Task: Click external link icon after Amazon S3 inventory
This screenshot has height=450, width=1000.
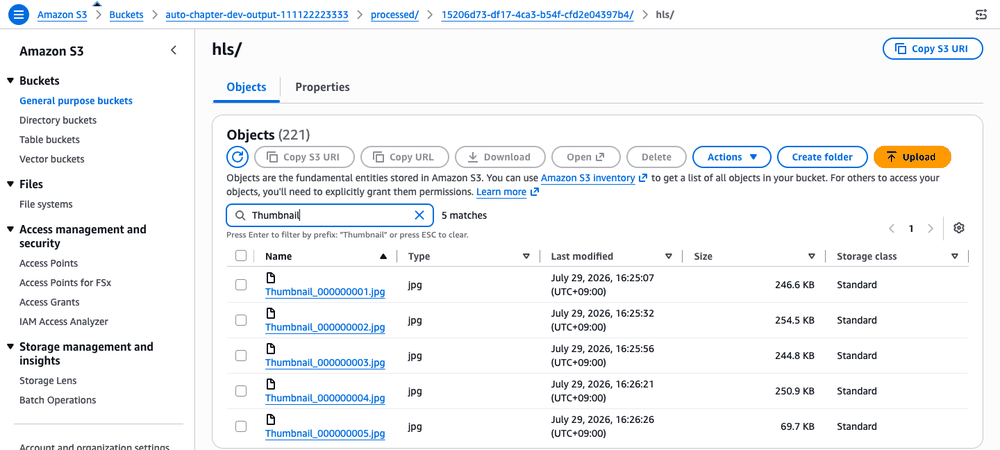Action: (643, 178)
